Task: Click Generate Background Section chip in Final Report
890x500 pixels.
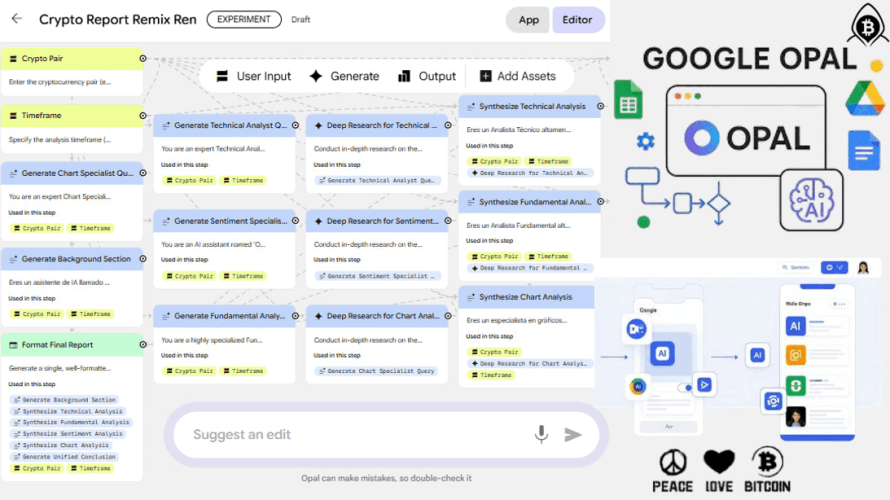Action: point(64,400)
